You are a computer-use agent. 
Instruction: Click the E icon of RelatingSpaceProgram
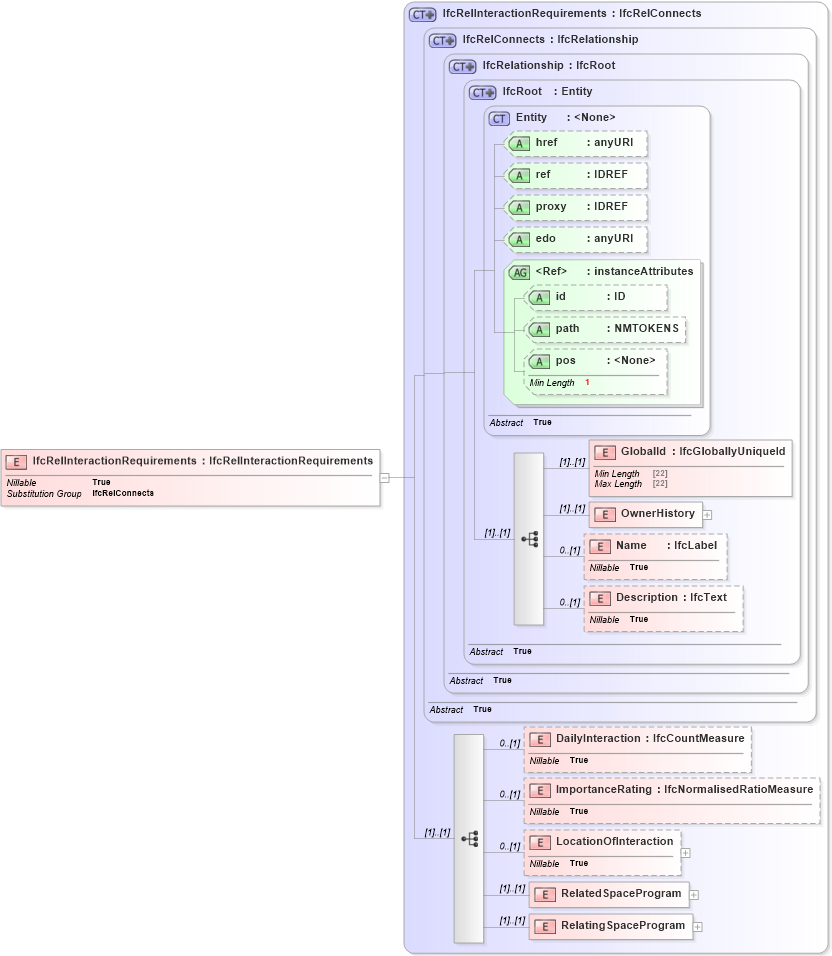coord(545,926)
